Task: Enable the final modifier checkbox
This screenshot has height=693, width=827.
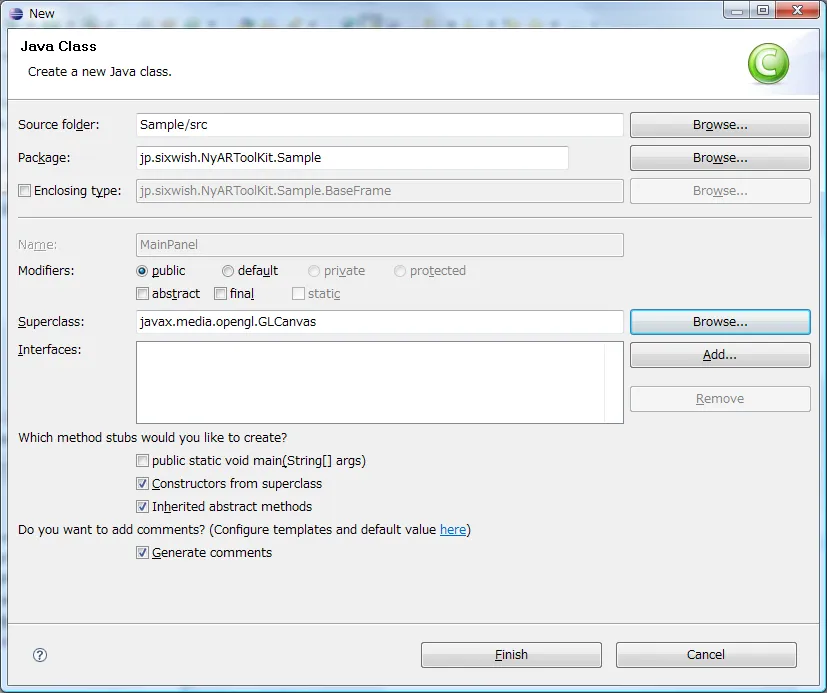Action: [x=220, y=294]
